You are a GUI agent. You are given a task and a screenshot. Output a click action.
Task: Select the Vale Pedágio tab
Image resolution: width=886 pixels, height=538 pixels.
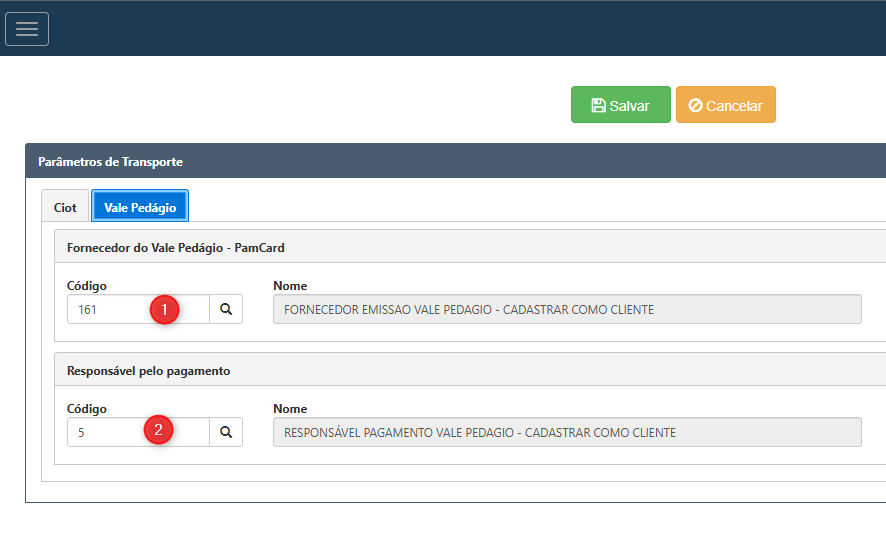pos(140,207)
